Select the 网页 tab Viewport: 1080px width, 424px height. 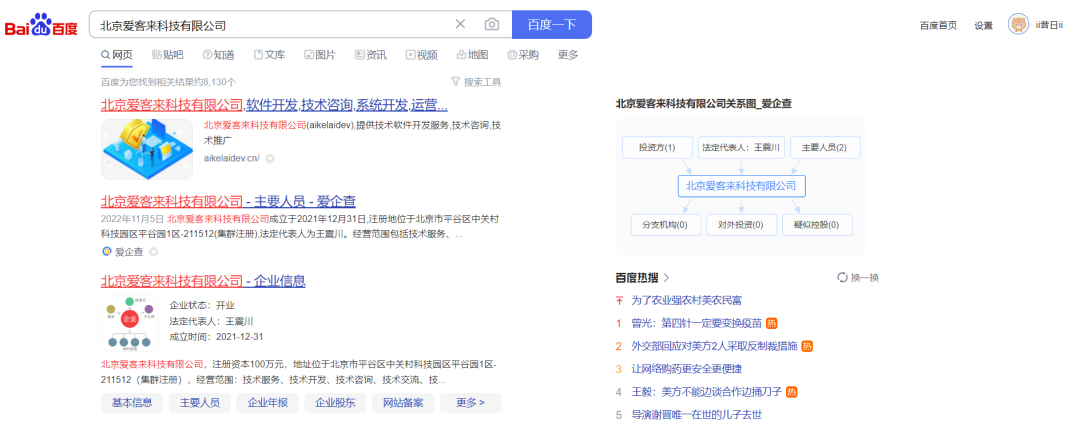117,55
